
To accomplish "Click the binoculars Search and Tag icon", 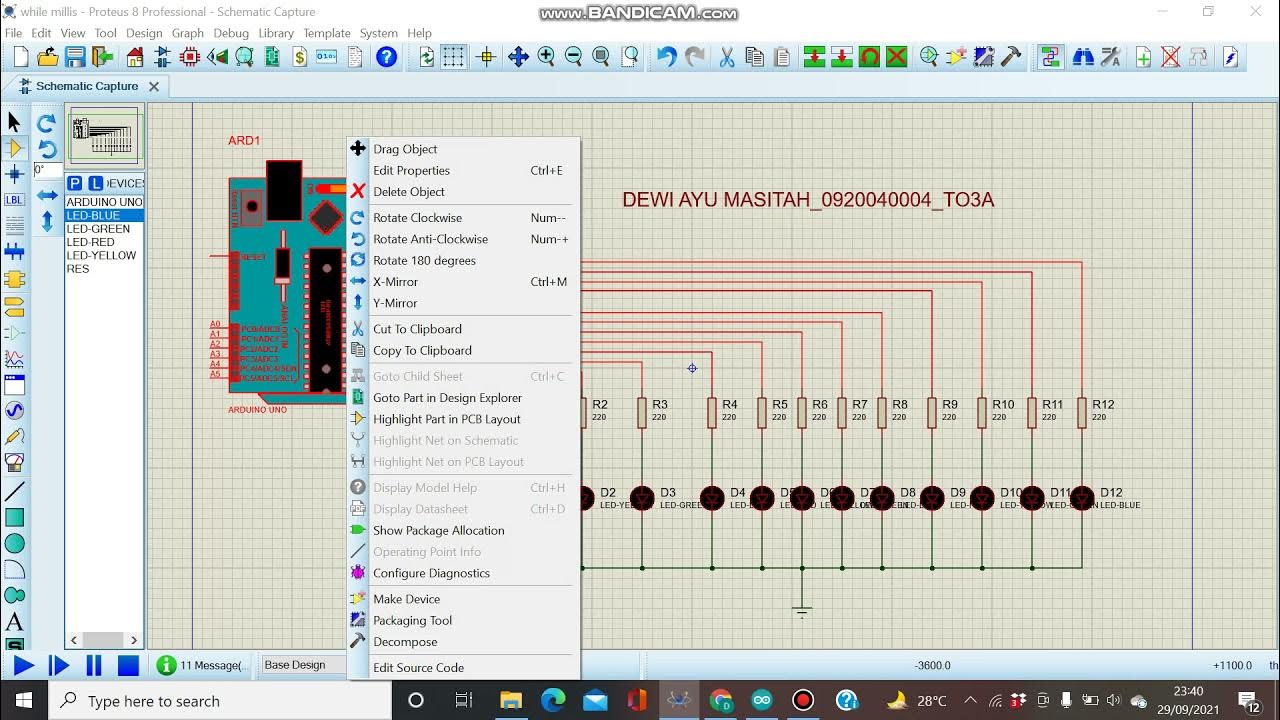I will pos(1082,58).
